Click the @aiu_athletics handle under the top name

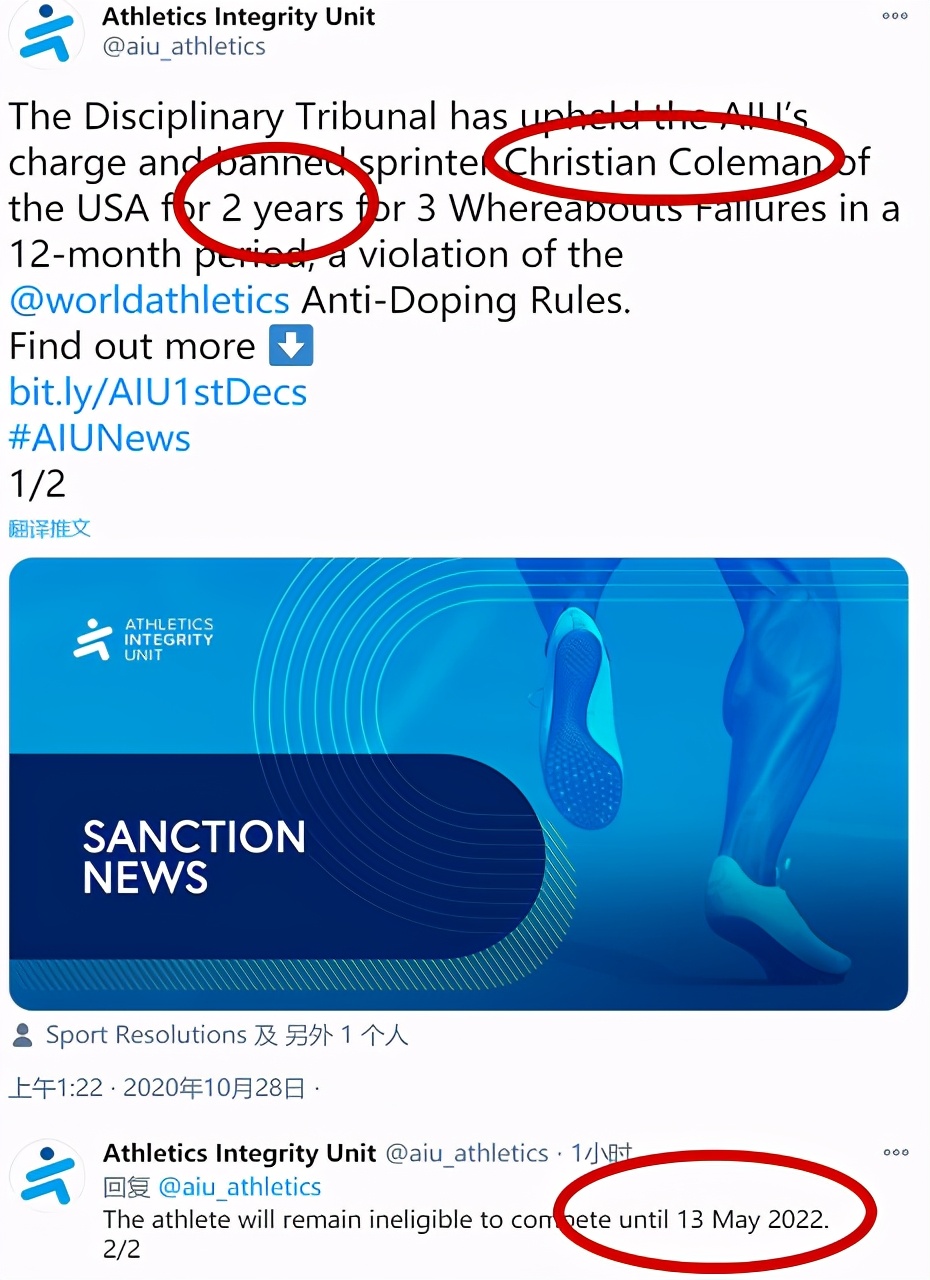pyautogui.click(x=185, y=46)
